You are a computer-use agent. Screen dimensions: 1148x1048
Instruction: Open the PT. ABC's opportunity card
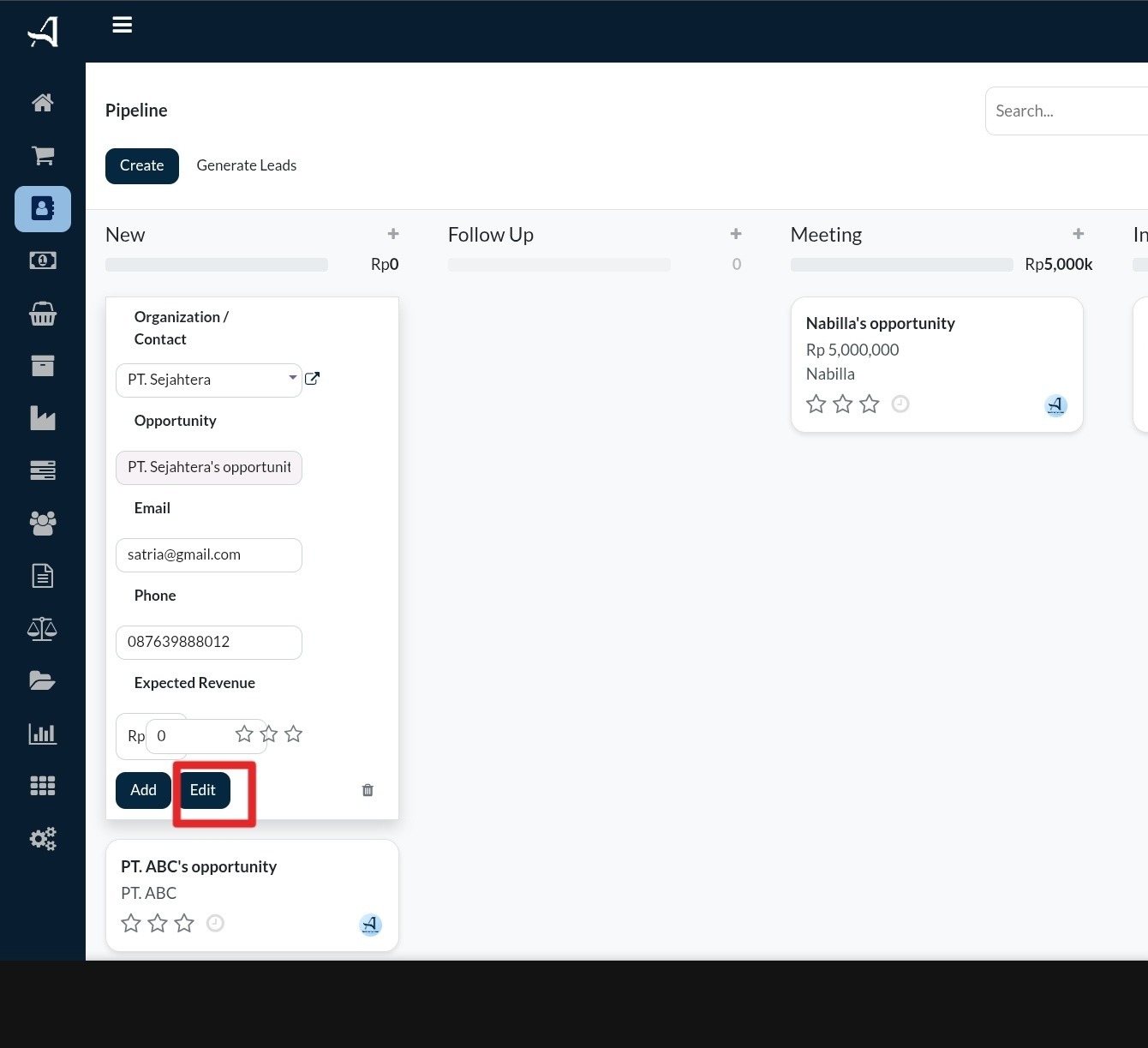pos(252,895)
